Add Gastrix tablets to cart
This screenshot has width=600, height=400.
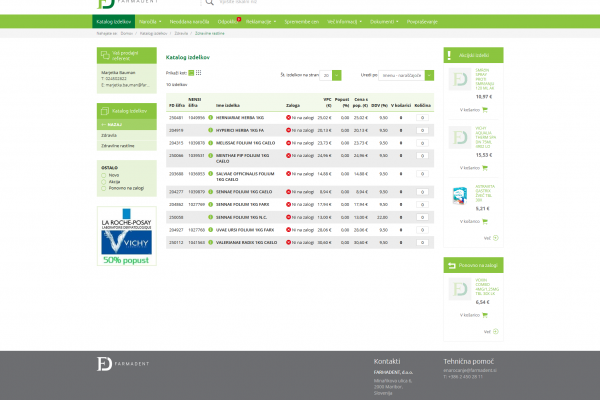pyautogui.click(x=474, y=222)
